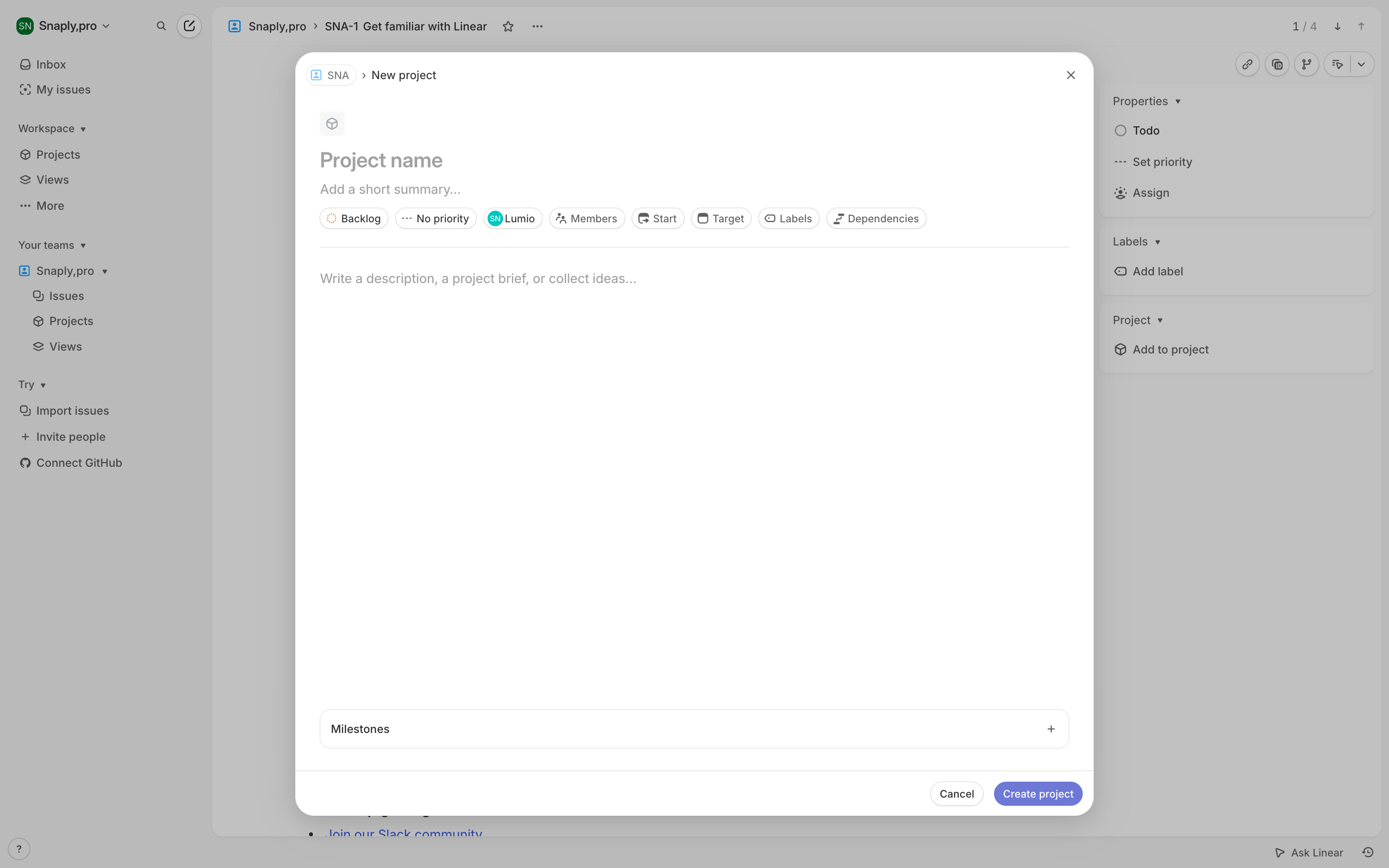
Task: Add a milestone with plus icon
Action: click(x=1051, y=729)
